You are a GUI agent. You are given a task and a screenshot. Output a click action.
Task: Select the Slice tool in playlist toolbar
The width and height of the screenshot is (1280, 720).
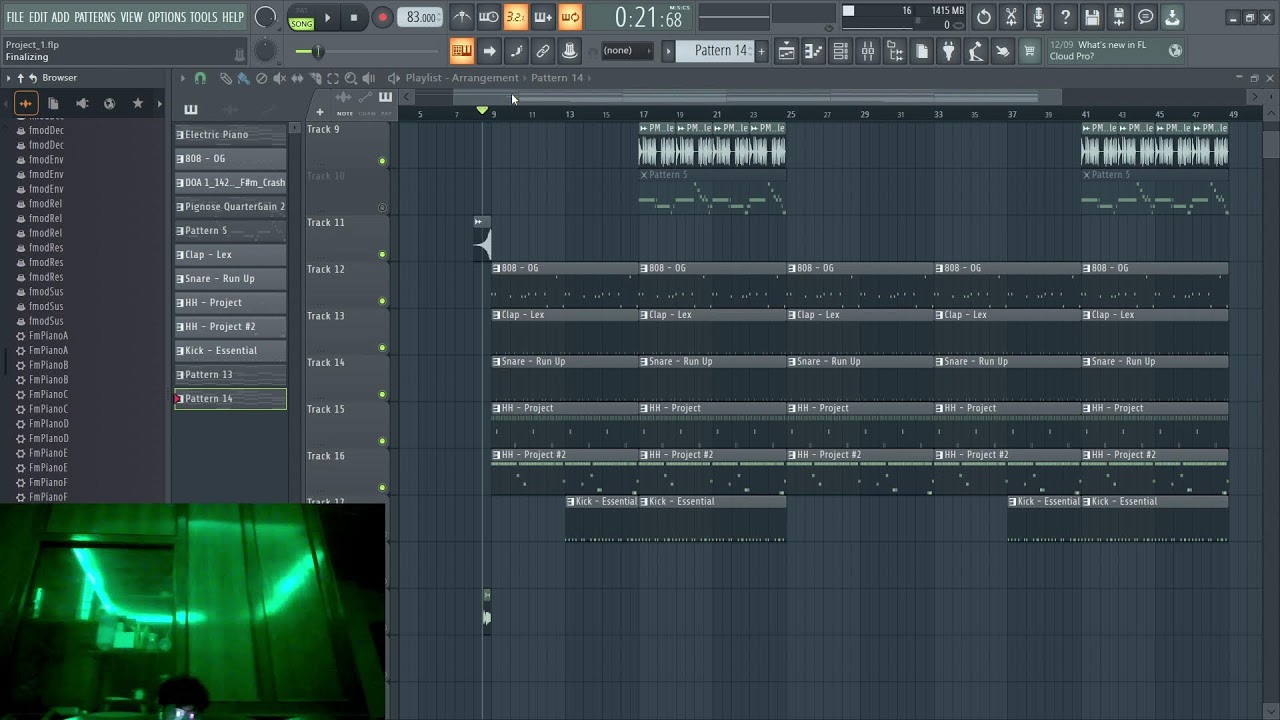click(x=315, y=78)
